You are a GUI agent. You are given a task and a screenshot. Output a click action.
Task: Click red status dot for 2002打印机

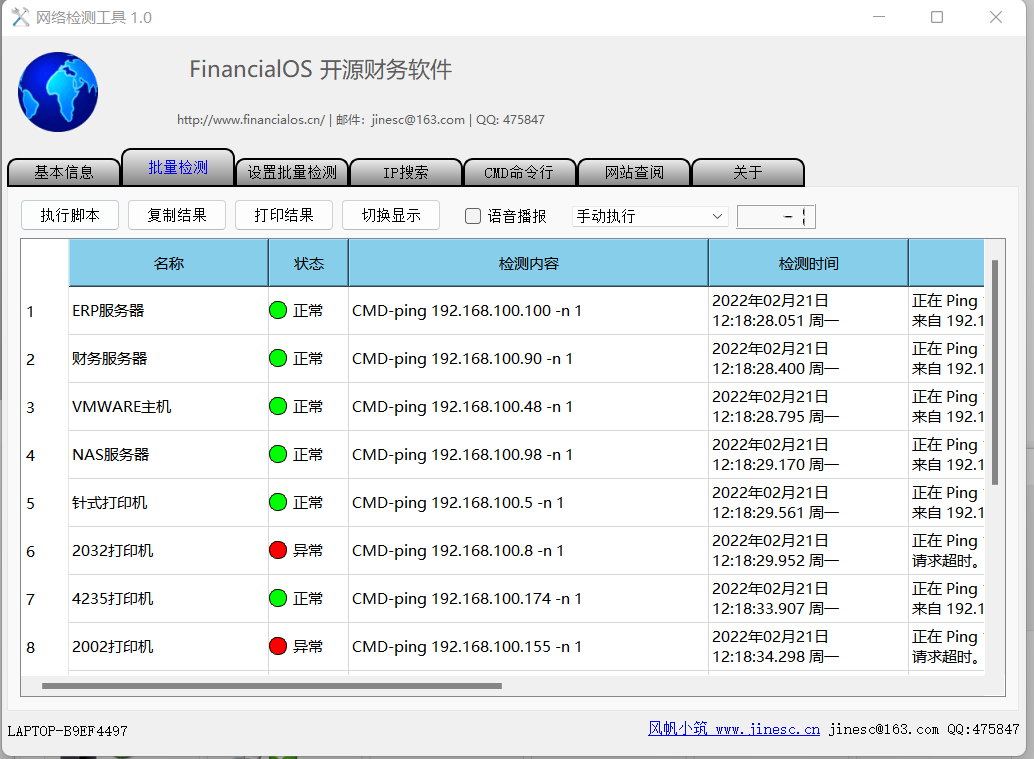(x=278, y=646)
